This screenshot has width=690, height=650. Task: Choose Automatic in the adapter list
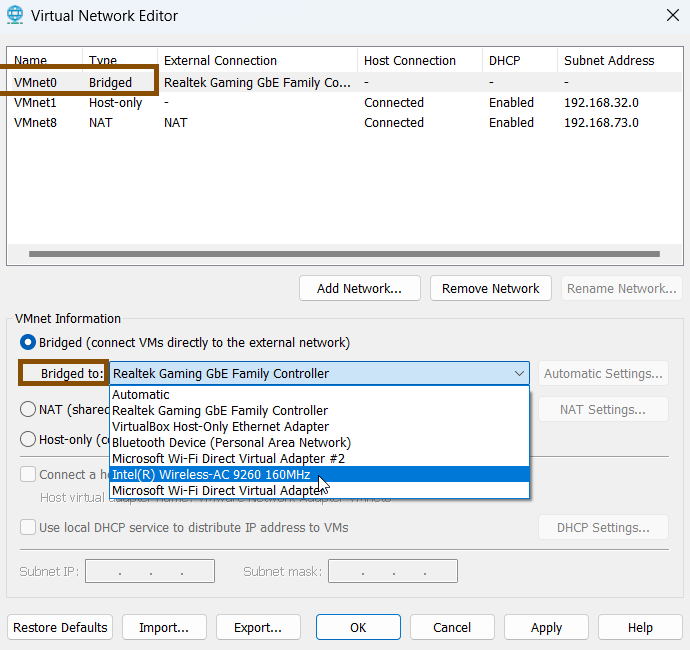tap(319, 394)
